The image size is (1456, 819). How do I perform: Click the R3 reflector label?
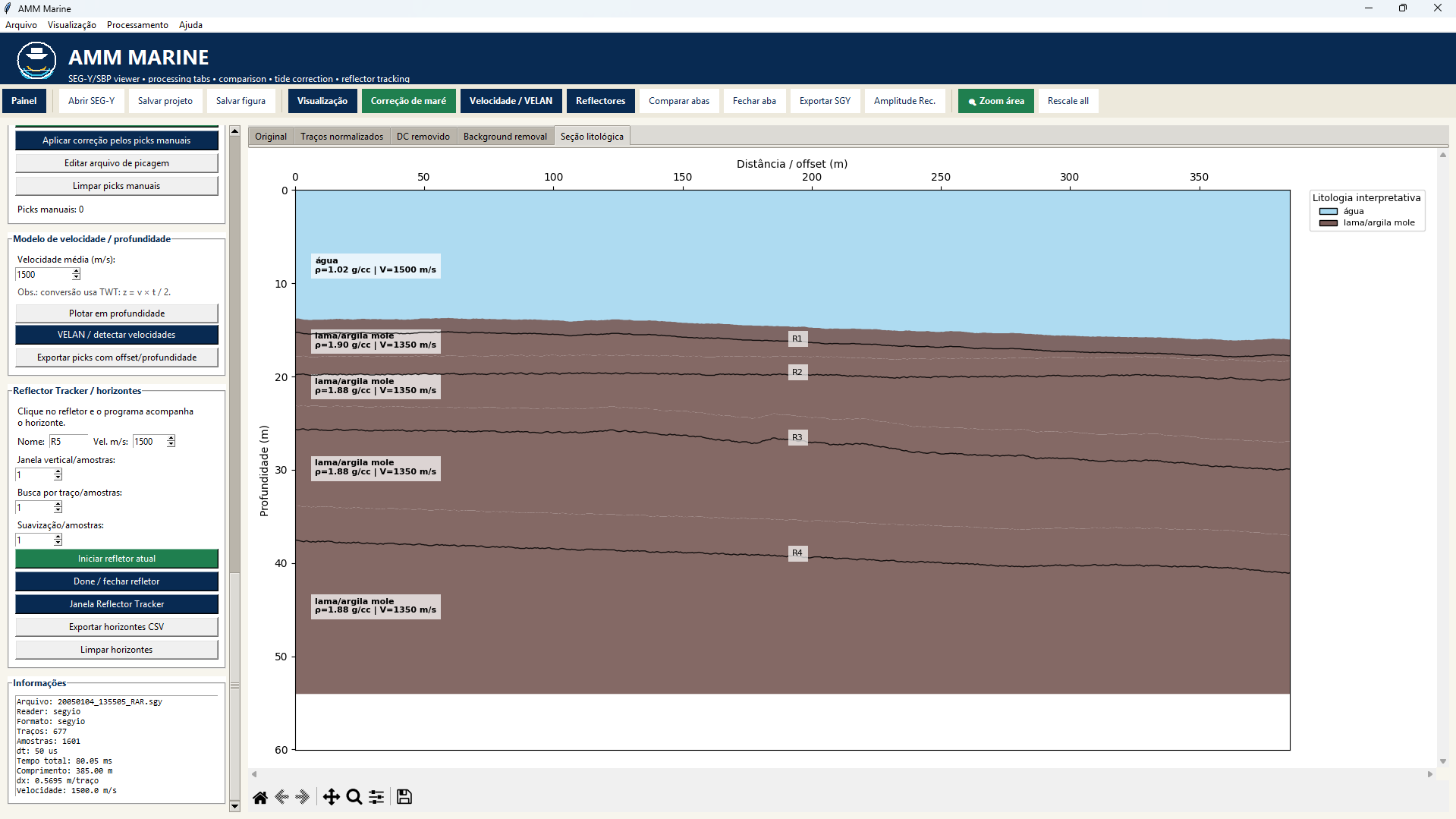click(x=797, y=438)
